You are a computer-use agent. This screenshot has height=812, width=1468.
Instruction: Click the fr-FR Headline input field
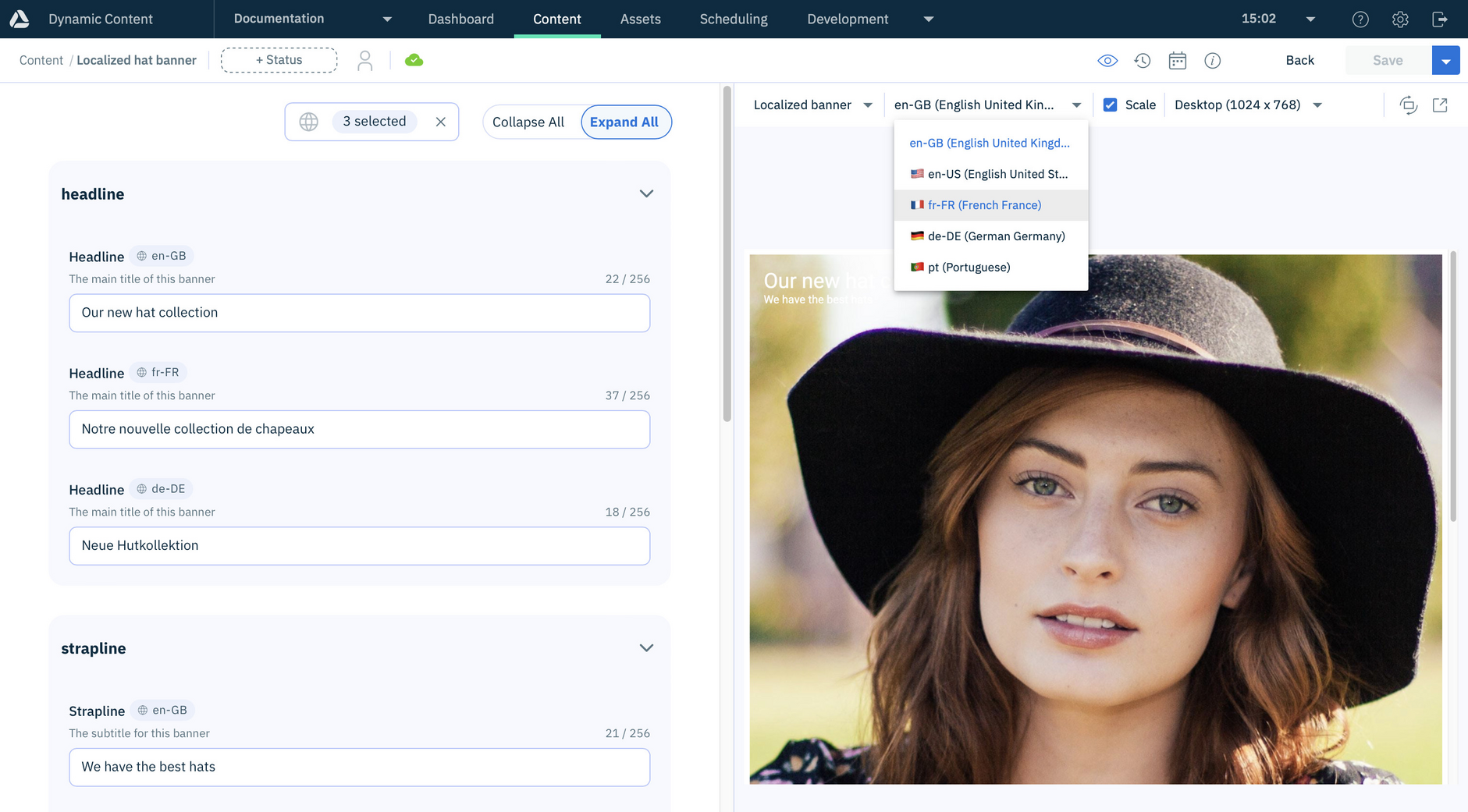pos(360,430)
